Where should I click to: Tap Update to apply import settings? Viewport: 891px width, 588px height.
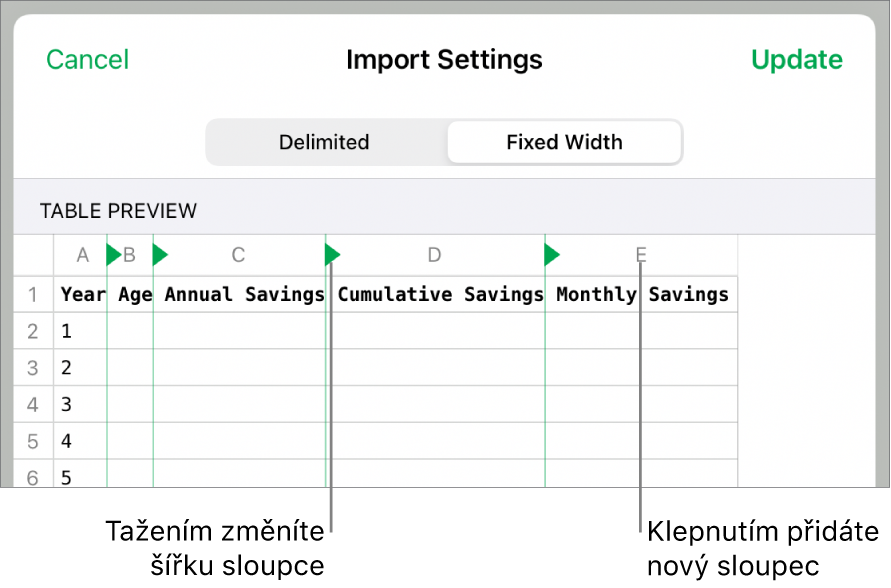pyautogui.click(x=797, y=60)
